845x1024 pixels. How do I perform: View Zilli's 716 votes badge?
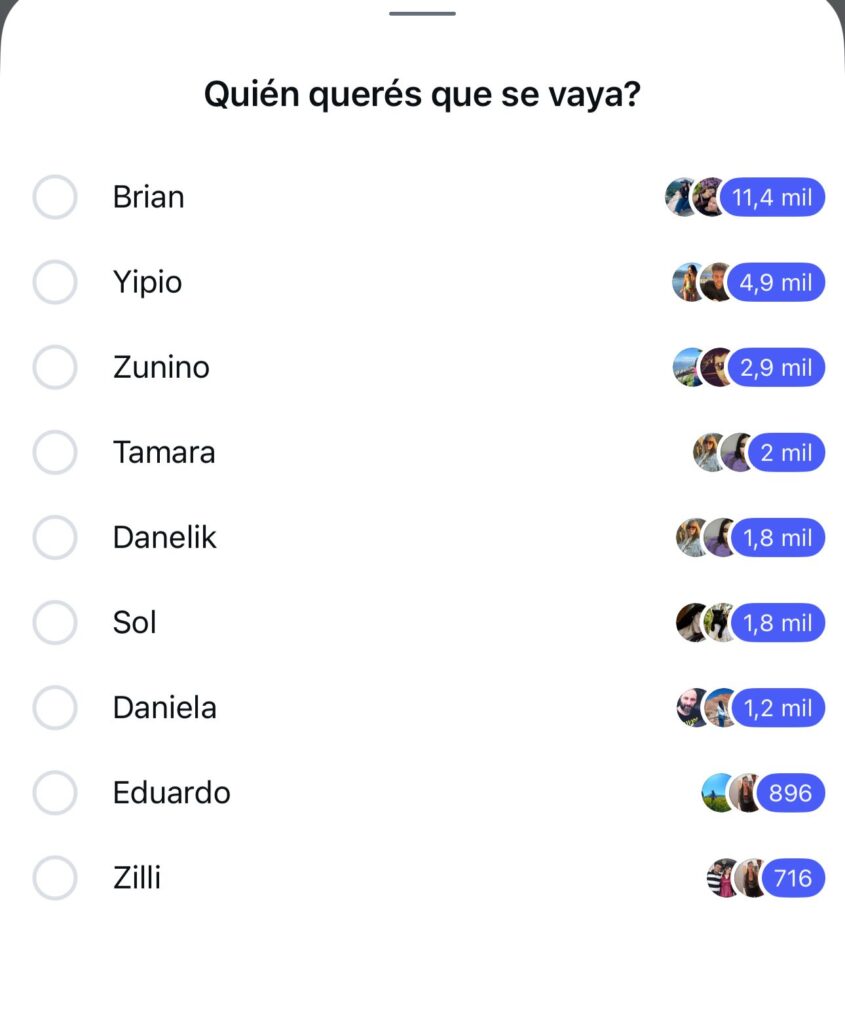[x=793, y=879]
